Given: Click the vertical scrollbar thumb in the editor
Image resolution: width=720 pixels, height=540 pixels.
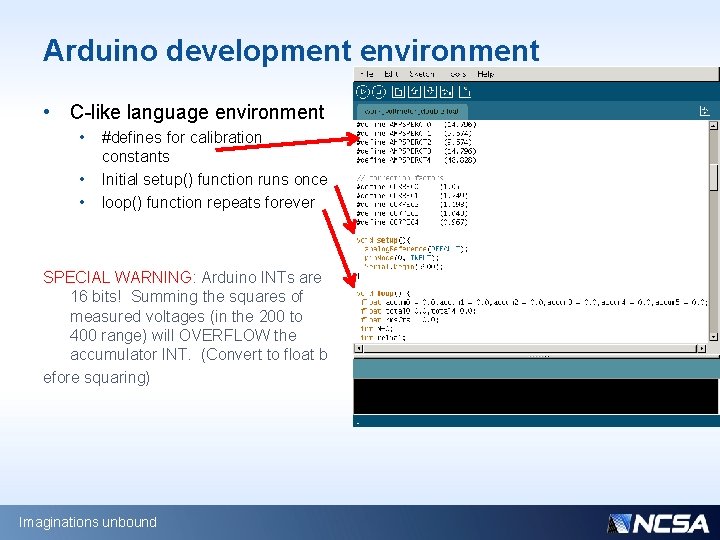Looking at the screenshot, I should [714, 177].
